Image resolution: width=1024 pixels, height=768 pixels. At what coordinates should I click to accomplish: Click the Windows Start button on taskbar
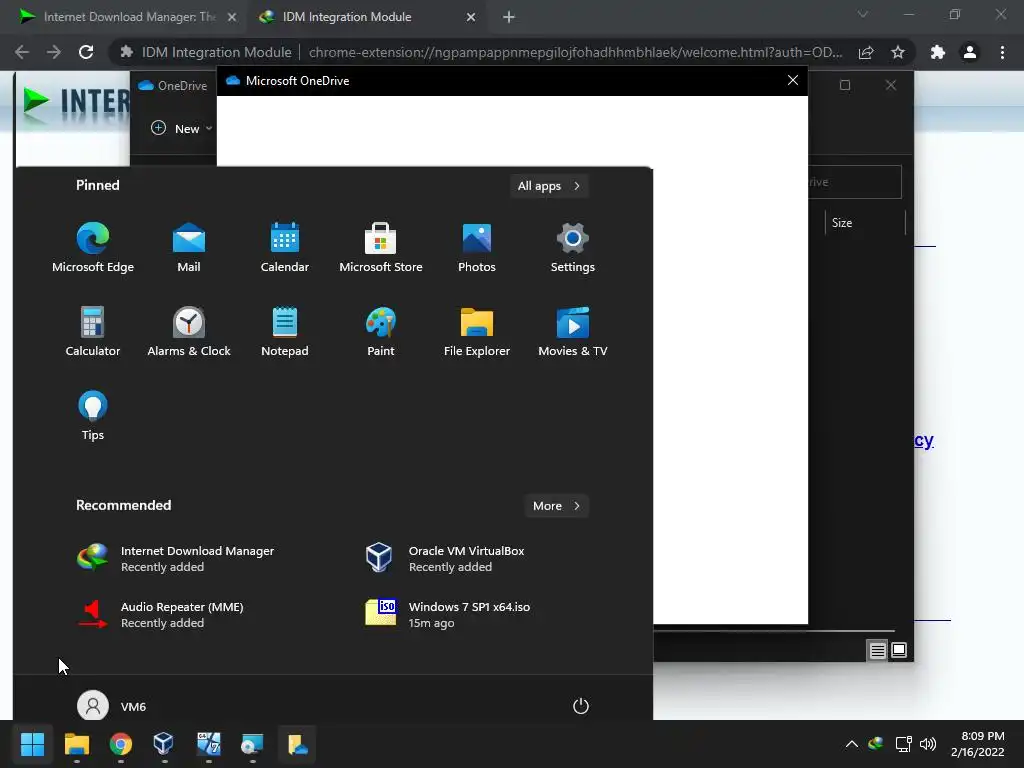[x=32, y=744]
